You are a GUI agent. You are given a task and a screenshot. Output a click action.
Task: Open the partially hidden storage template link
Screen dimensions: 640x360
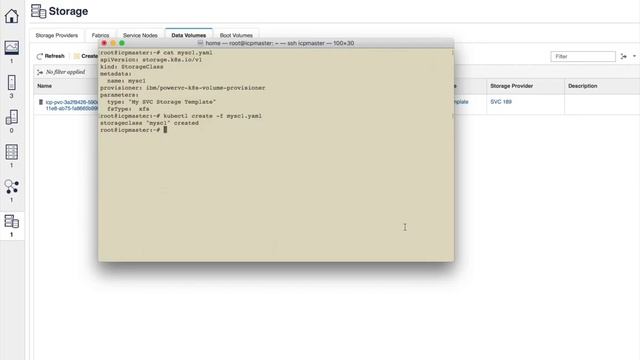point(461,102)
